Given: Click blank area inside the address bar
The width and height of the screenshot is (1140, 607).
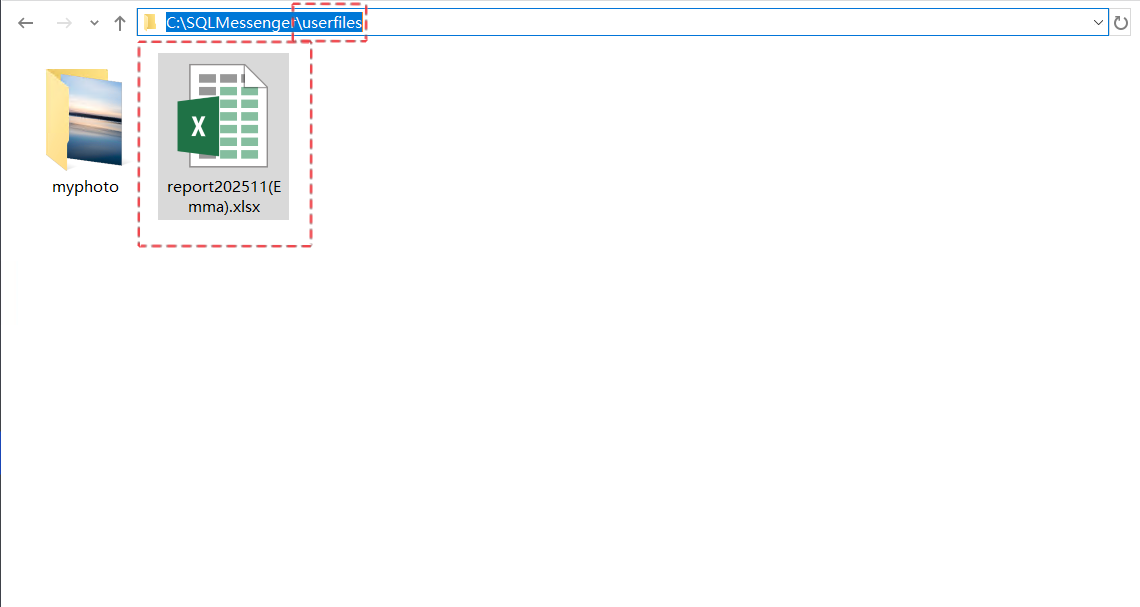Looking at the screenshot, I should point(700,22).
